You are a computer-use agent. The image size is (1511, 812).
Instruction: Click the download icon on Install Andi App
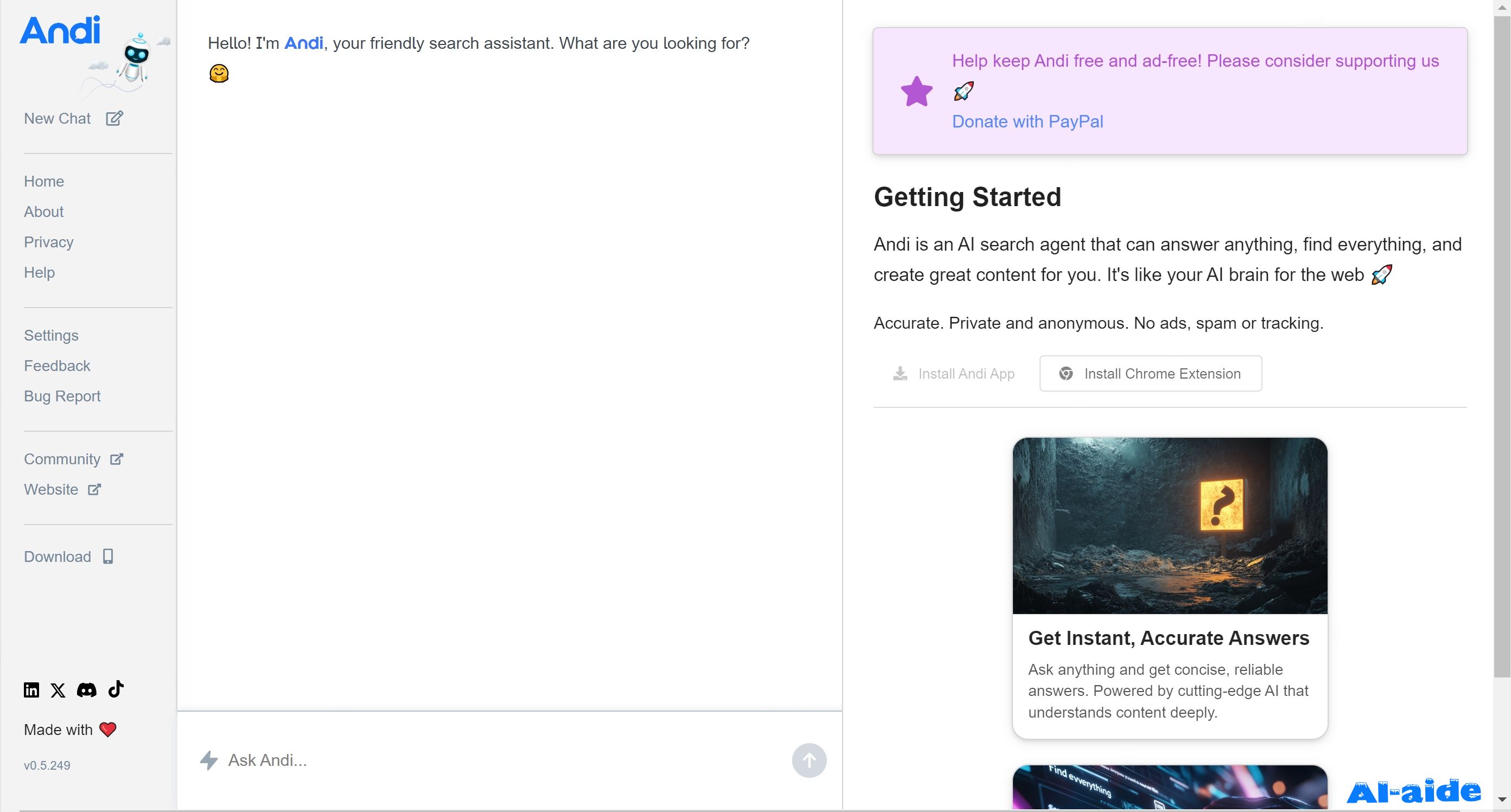coord(900,374)
